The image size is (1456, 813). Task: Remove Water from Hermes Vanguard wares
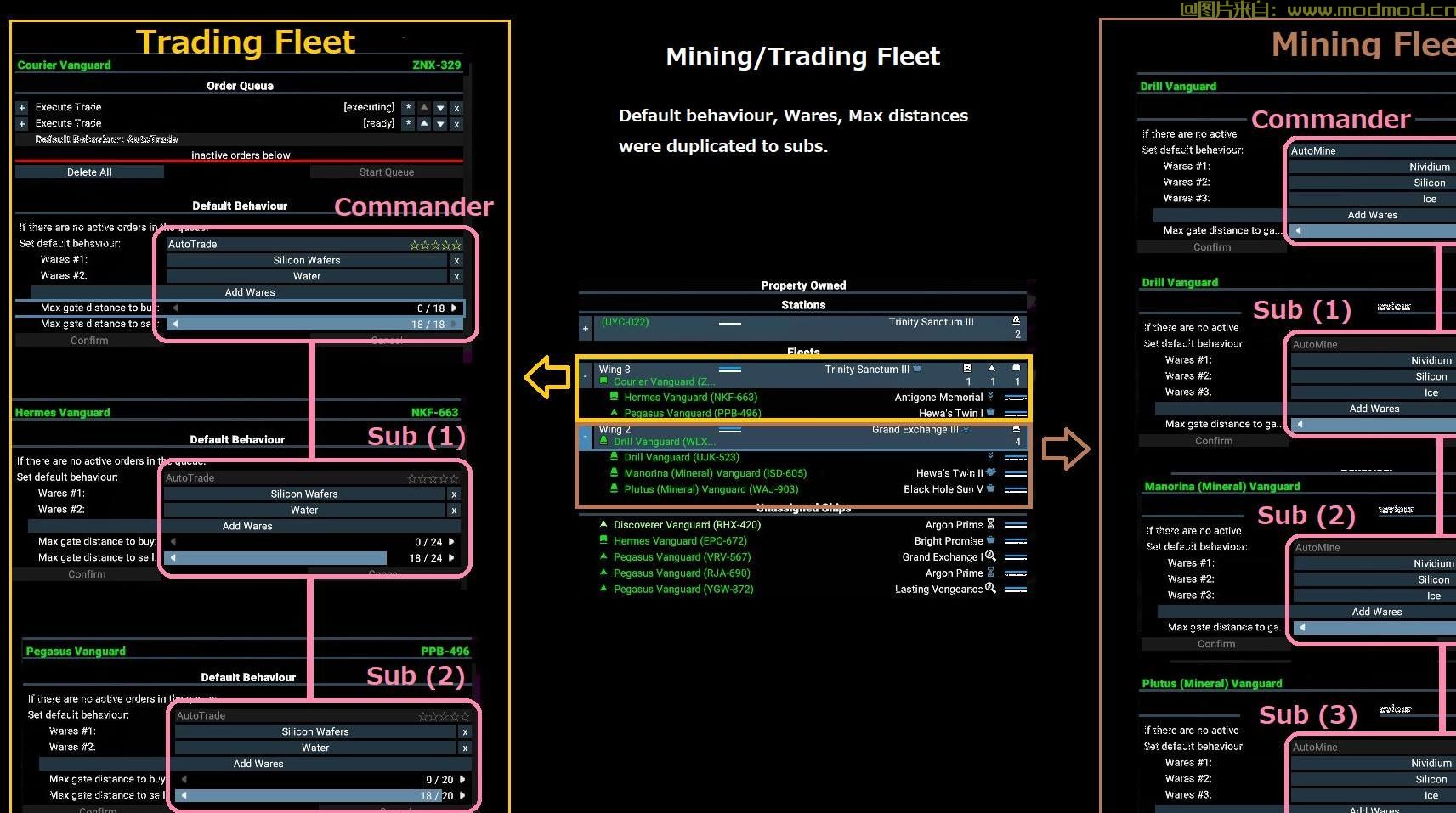pyautogui.click(x=454, y=511)
